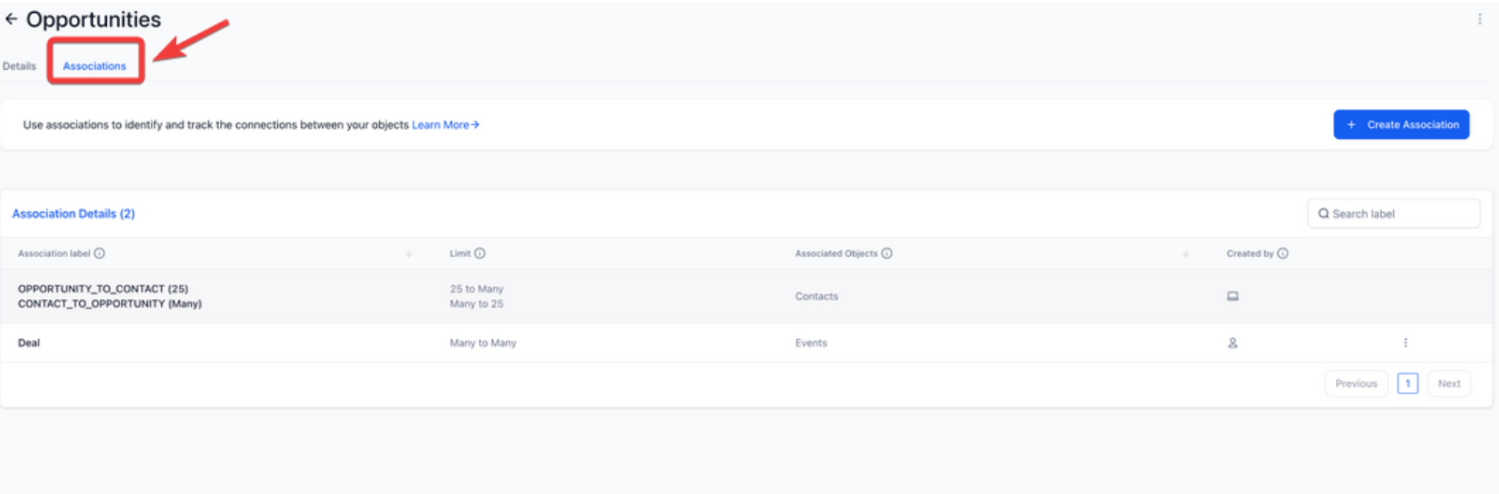Click the info icon next to Association label
The height and width of the screenshot is (494, 1499).
(99, 254)
